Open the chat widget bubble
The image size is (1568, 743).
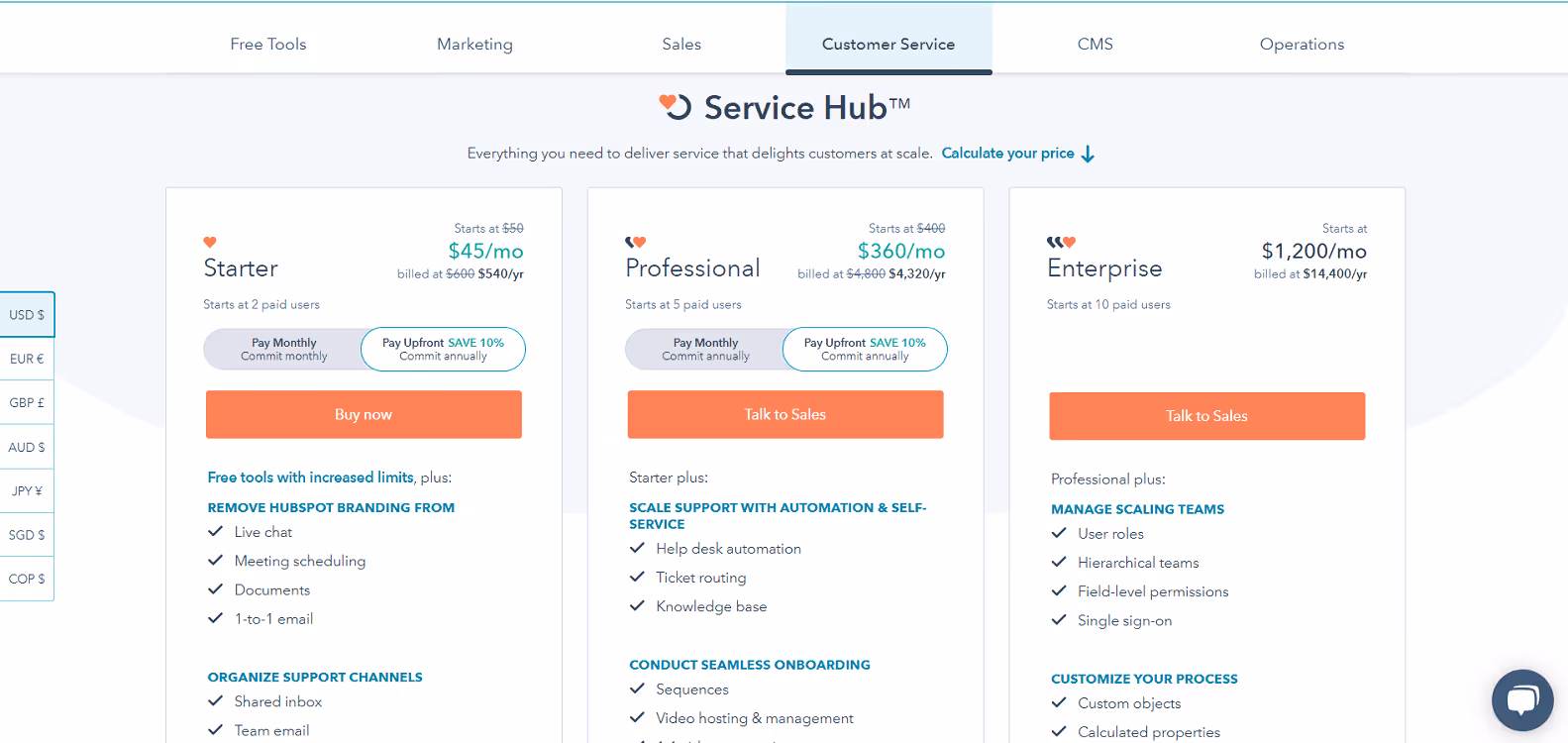(x=1522, y=700)
